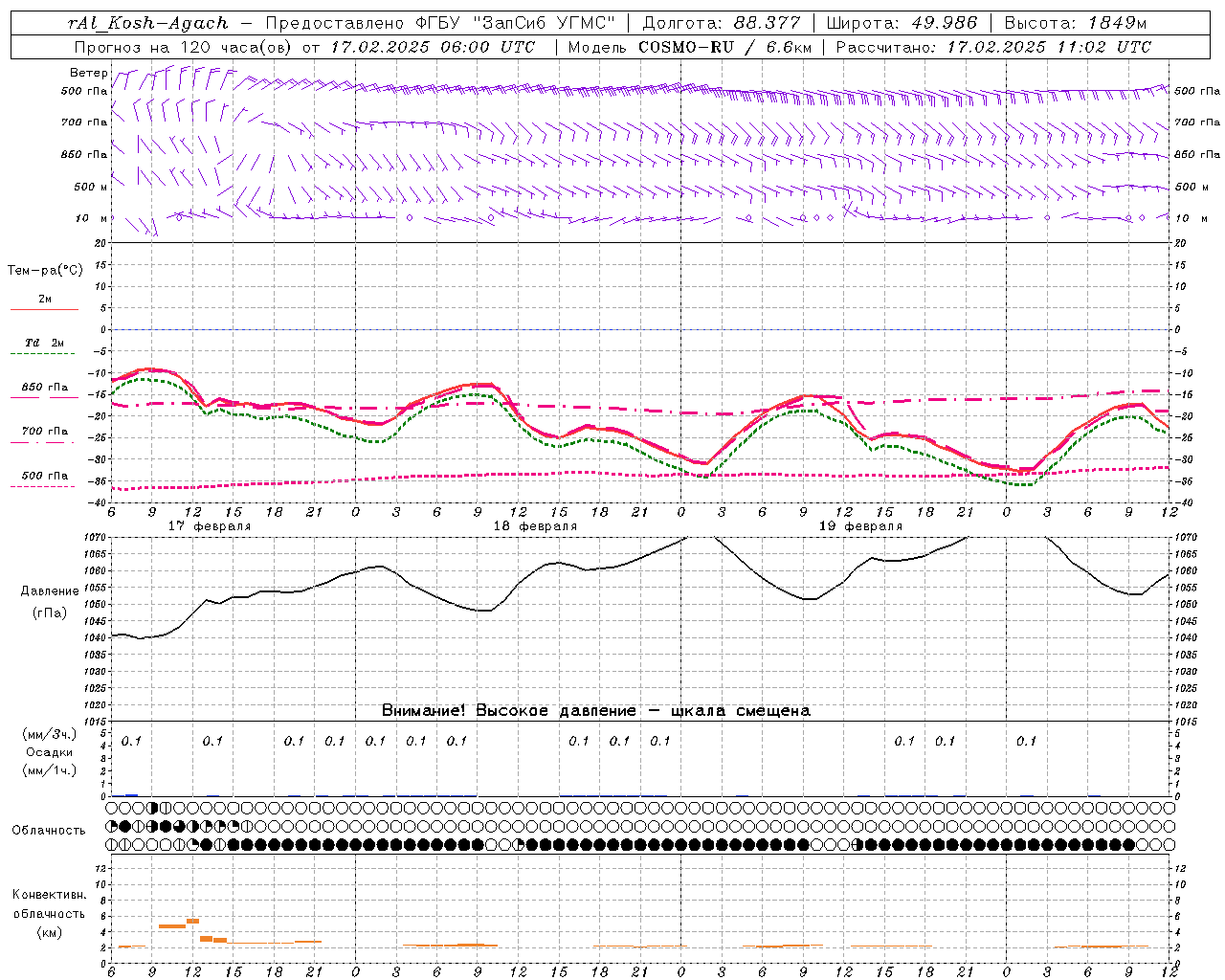Click the warning Внимание! Высокое давление — шкала смещена
The image size is (1225, 980).
coord(595,711)
